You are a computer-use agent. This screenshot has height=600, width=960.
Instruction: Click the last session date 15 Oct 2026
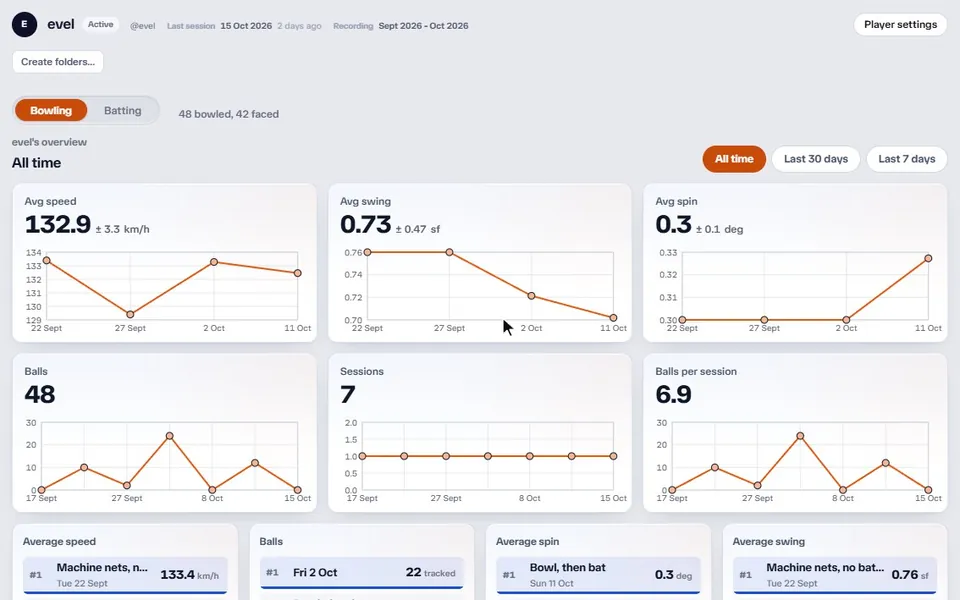[246, 26]
